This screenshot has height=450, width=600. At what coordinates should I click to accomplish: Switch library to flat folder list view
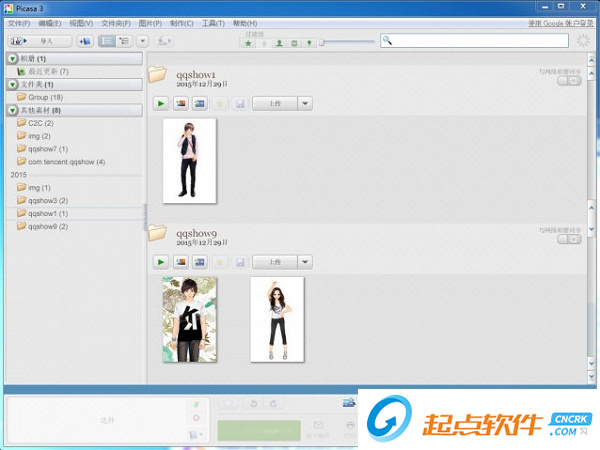(107, 41)
